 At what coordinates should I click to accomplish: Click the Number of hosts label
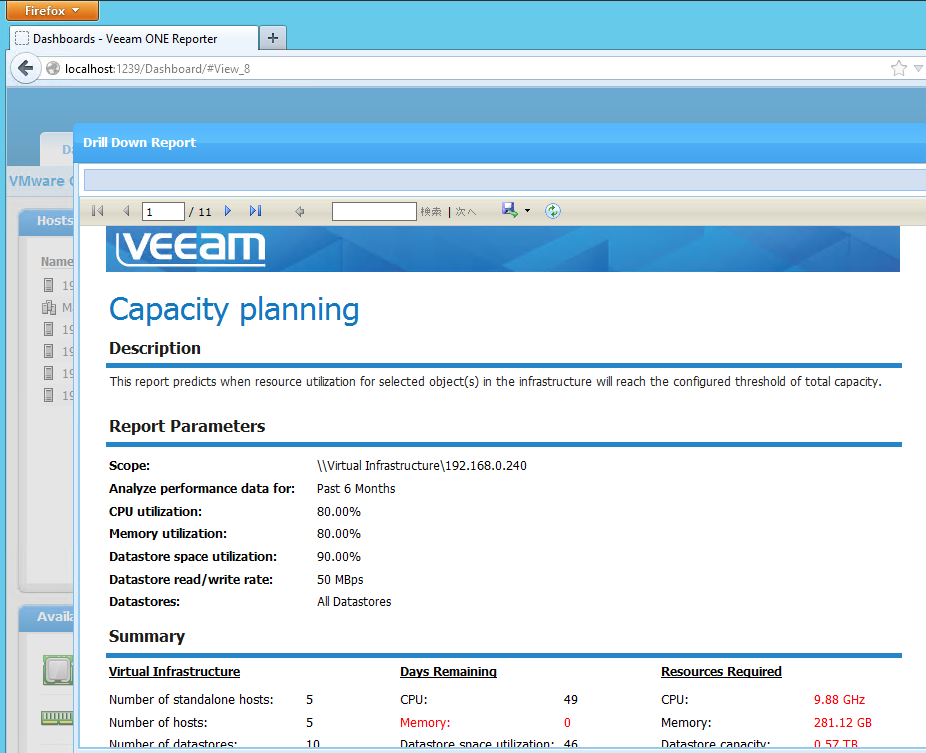tap(158, 723)
